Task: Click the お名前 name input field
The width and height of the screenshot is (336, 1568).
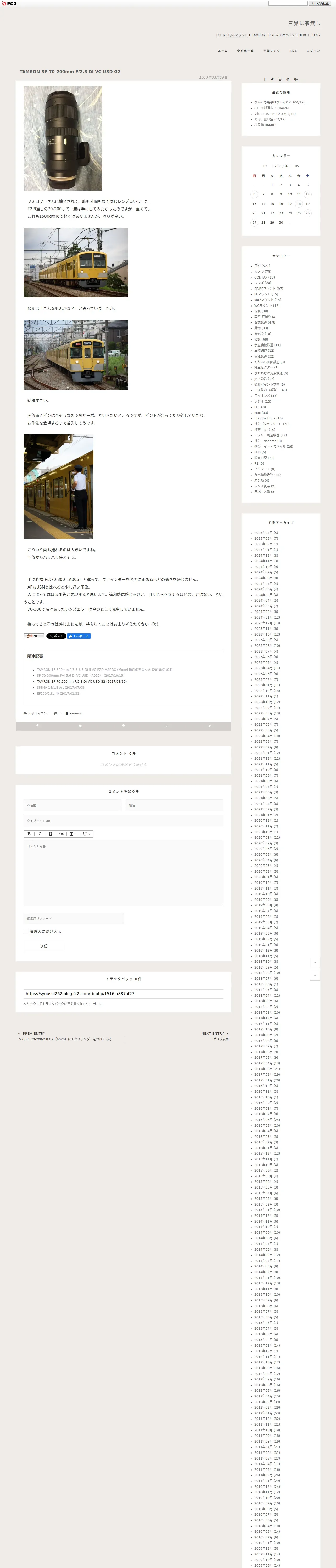Action: click(72, 805)
